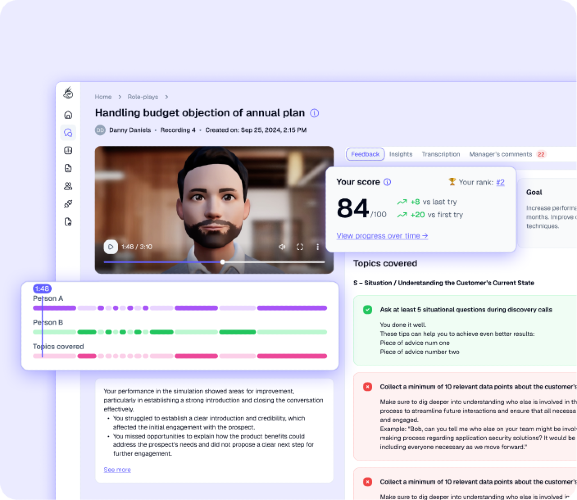Open the video more options menu
The height and width of the screenshot is (500, 577).
point(318,247)
